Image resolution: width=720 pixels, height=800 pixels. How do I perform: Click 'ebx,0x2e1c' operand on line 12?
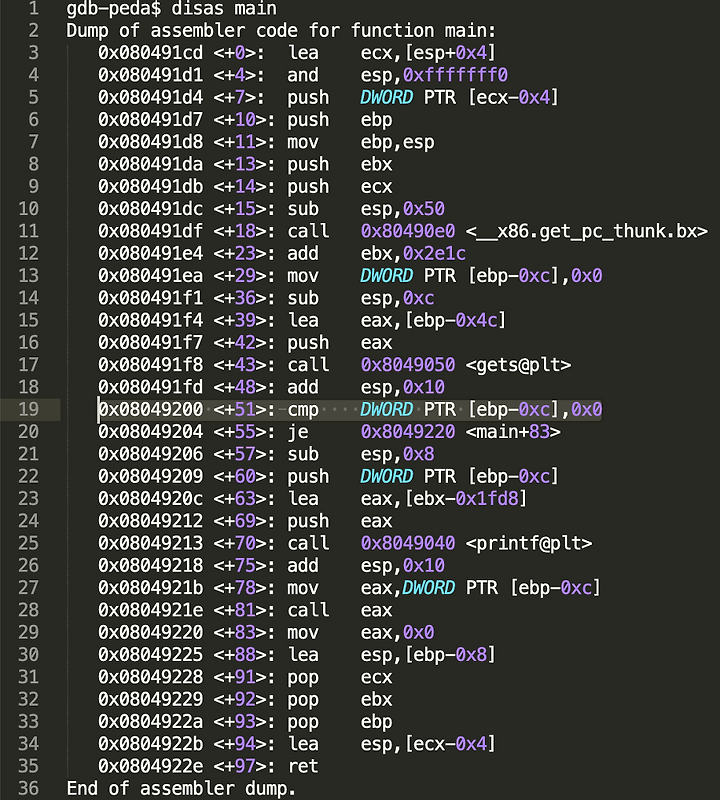(413, 254)
